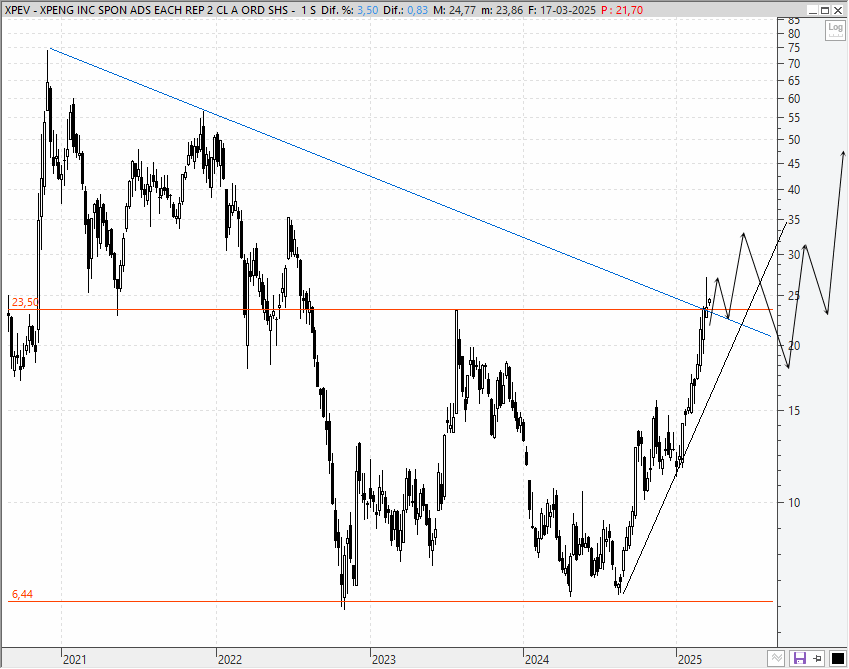Click the 15 price axis label
The width and height of the screenshot is (849, 669).
(x=794, y=411)
